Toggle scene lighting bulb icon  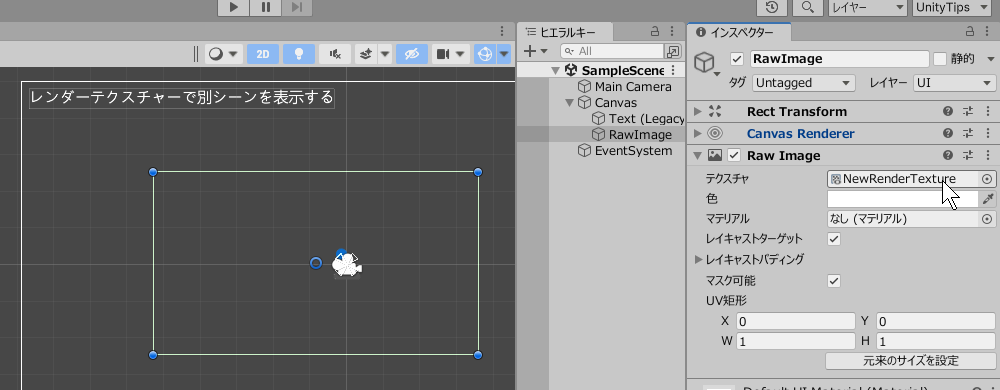point(298,54)
